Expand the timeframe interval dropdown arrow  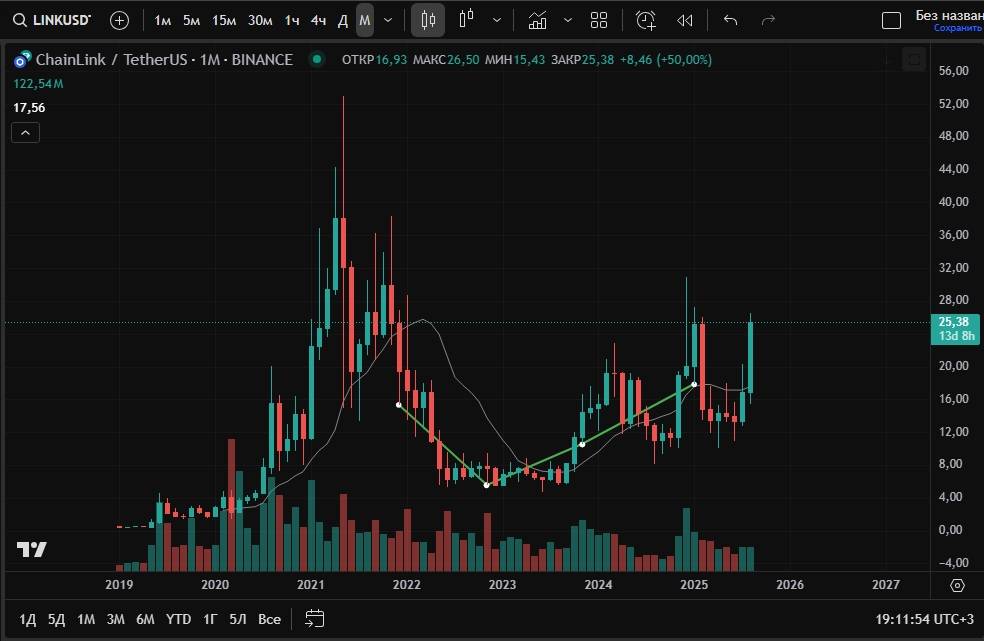pyautogui.click(x=388, y=20)
